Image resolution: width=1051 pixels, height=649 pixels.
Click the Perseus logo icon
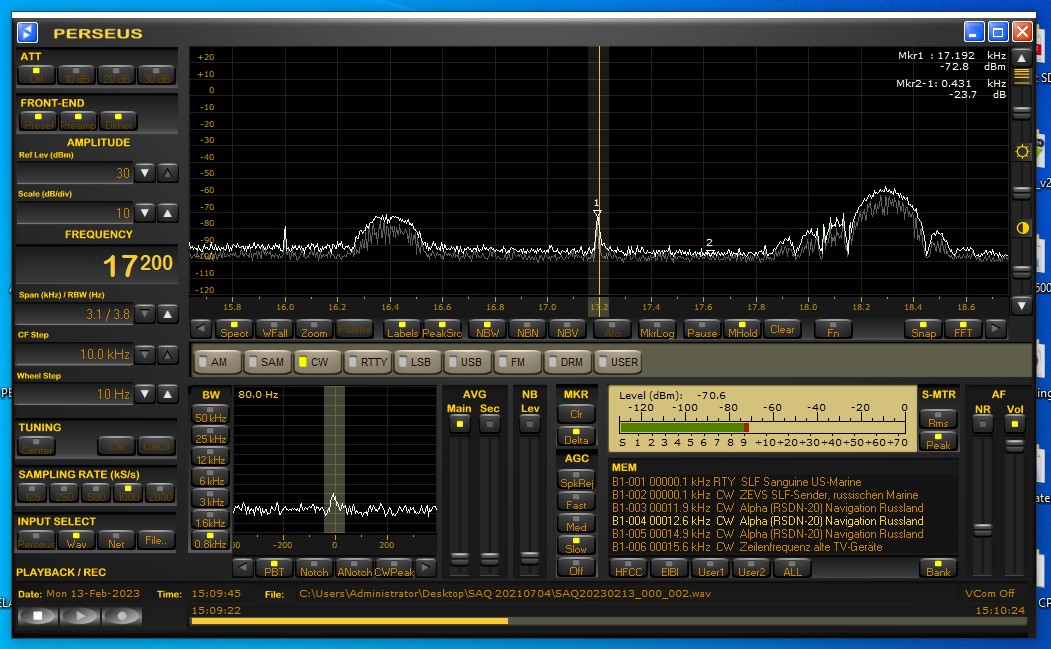pos(27,32)
